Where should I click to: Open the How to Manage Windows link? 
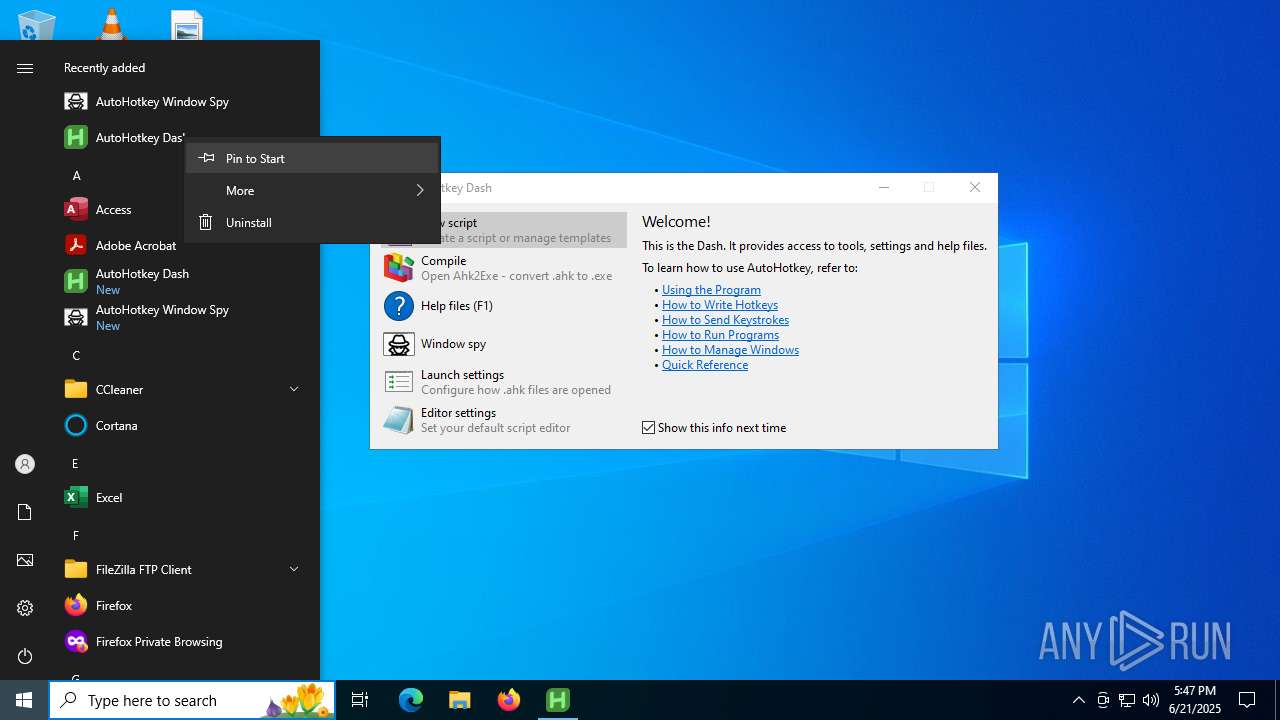coord(730,350)
